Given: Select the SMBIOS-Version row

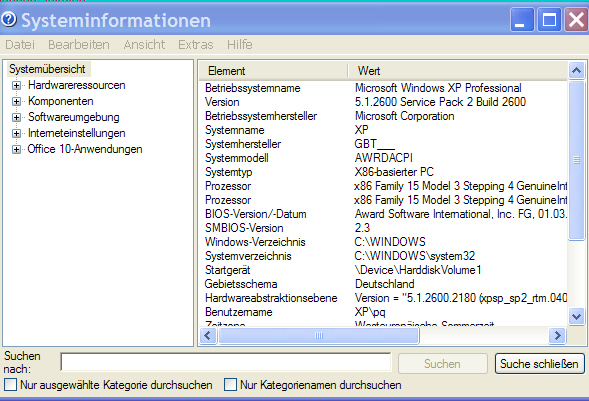Looking at the screenshot, I should (383, 228).
